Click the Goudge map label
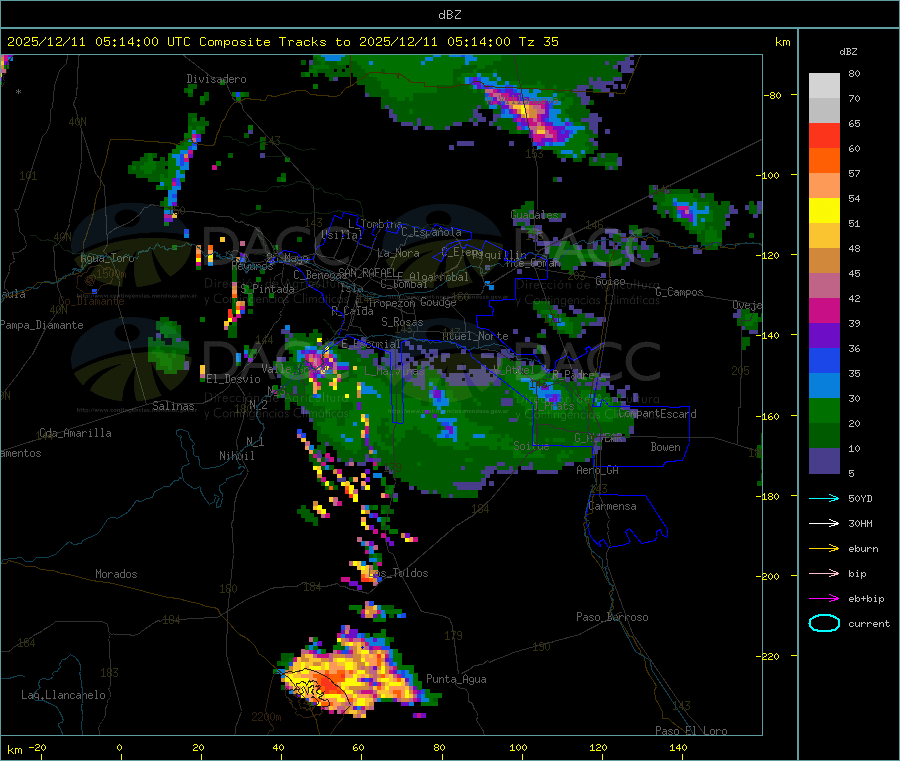The height and width of the screenshot is (761, 900). 438,302
